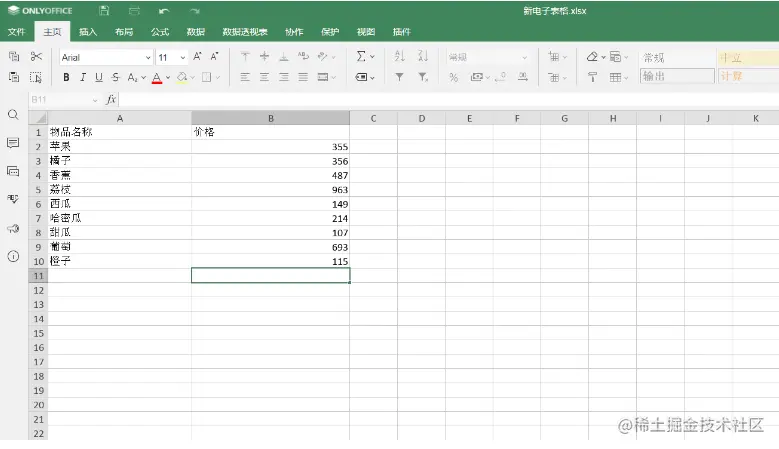Toggle wrap text
This screenshot has width=779, height=449.
click(303, 56)
